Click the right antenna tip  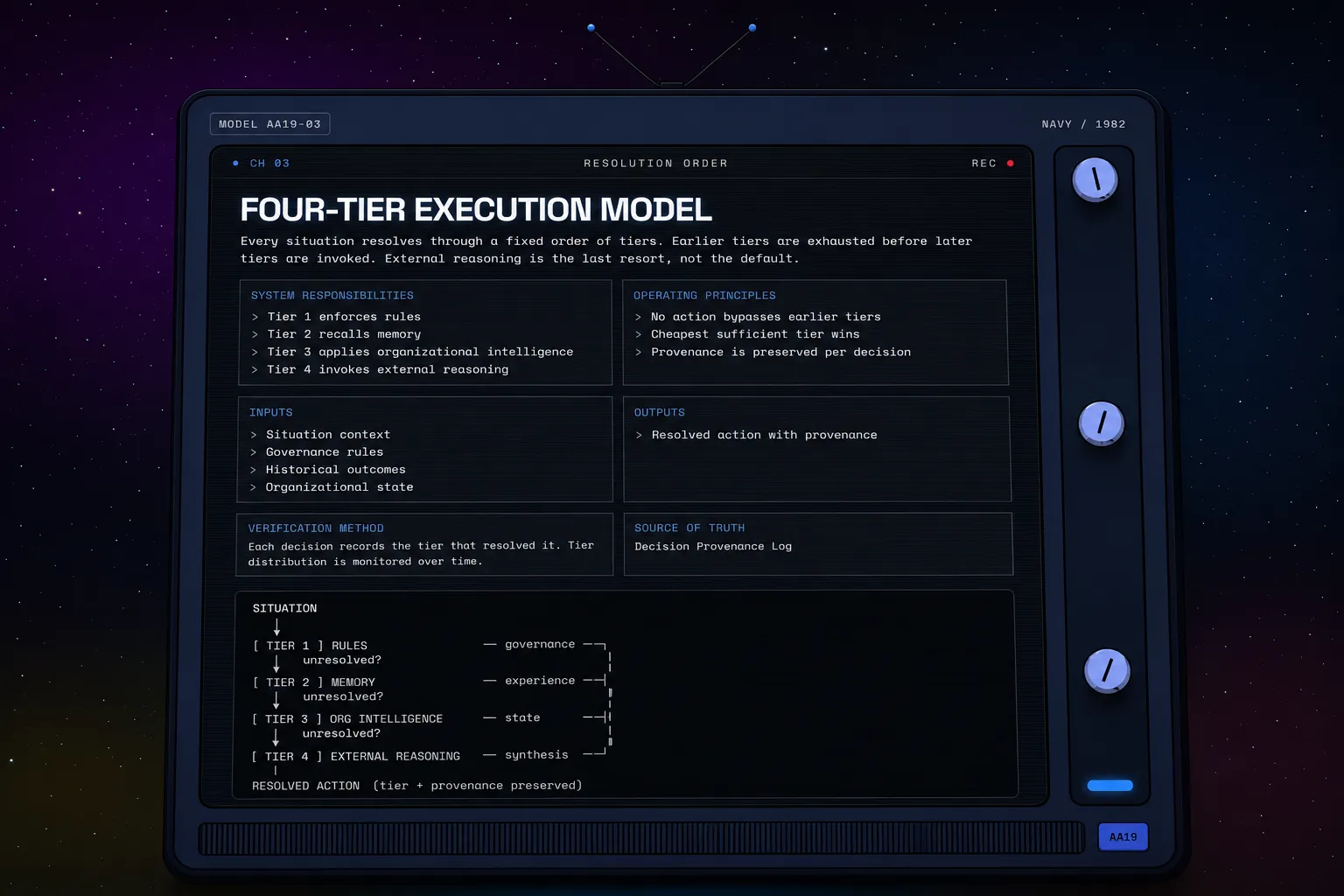(x=752, y=28)
